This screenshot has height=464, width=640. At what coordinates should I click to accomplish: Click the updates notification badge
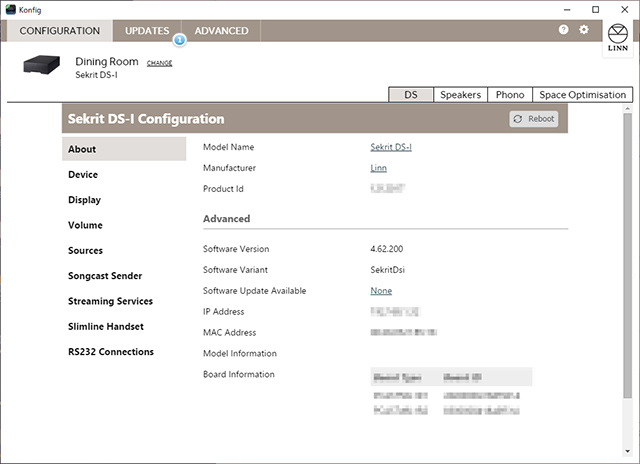(x=179, y=40)
